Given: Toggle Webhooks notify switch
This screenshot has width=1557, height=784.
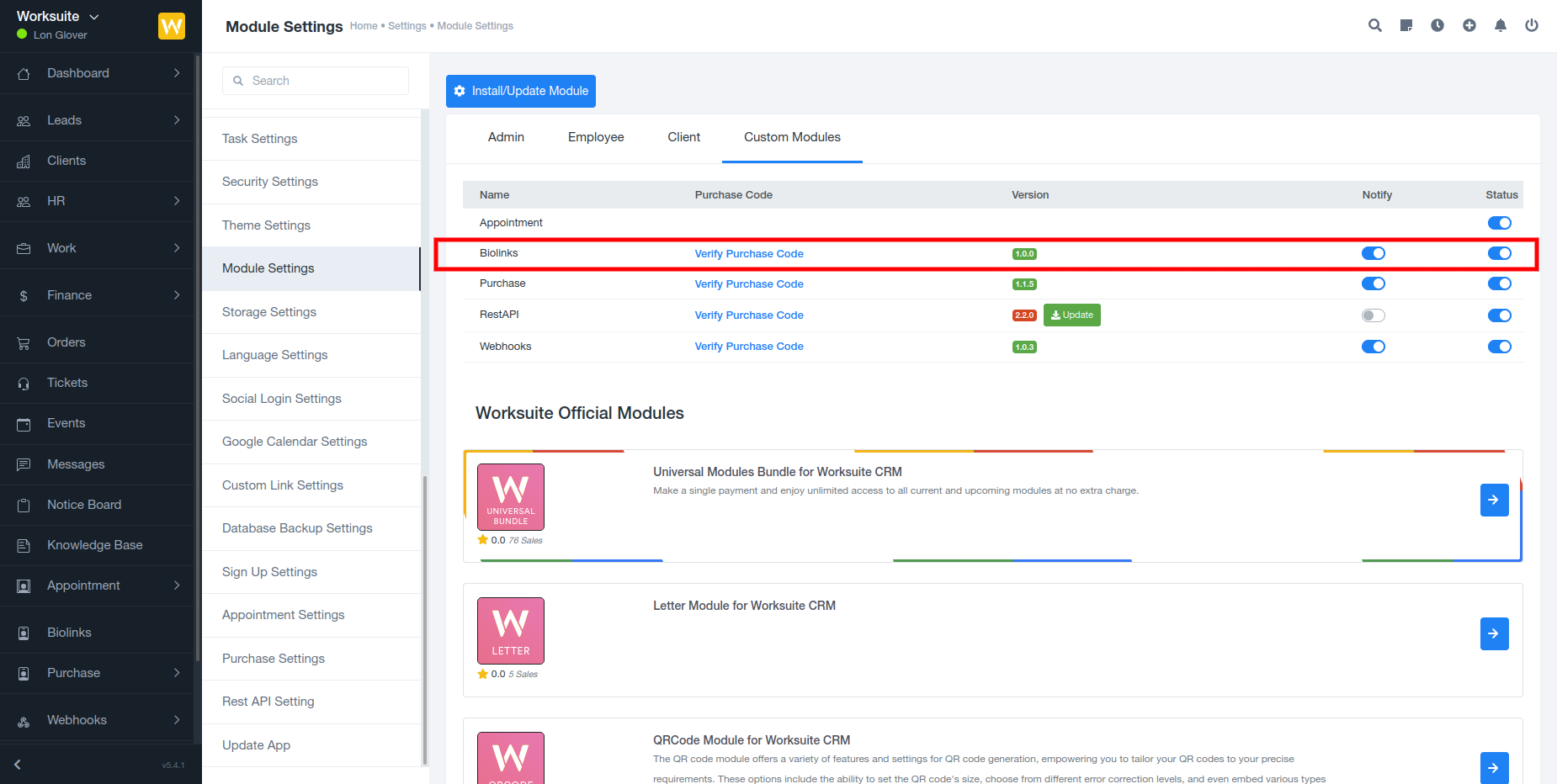Looking at the screenshot, I should click(x=1374, y=347).
